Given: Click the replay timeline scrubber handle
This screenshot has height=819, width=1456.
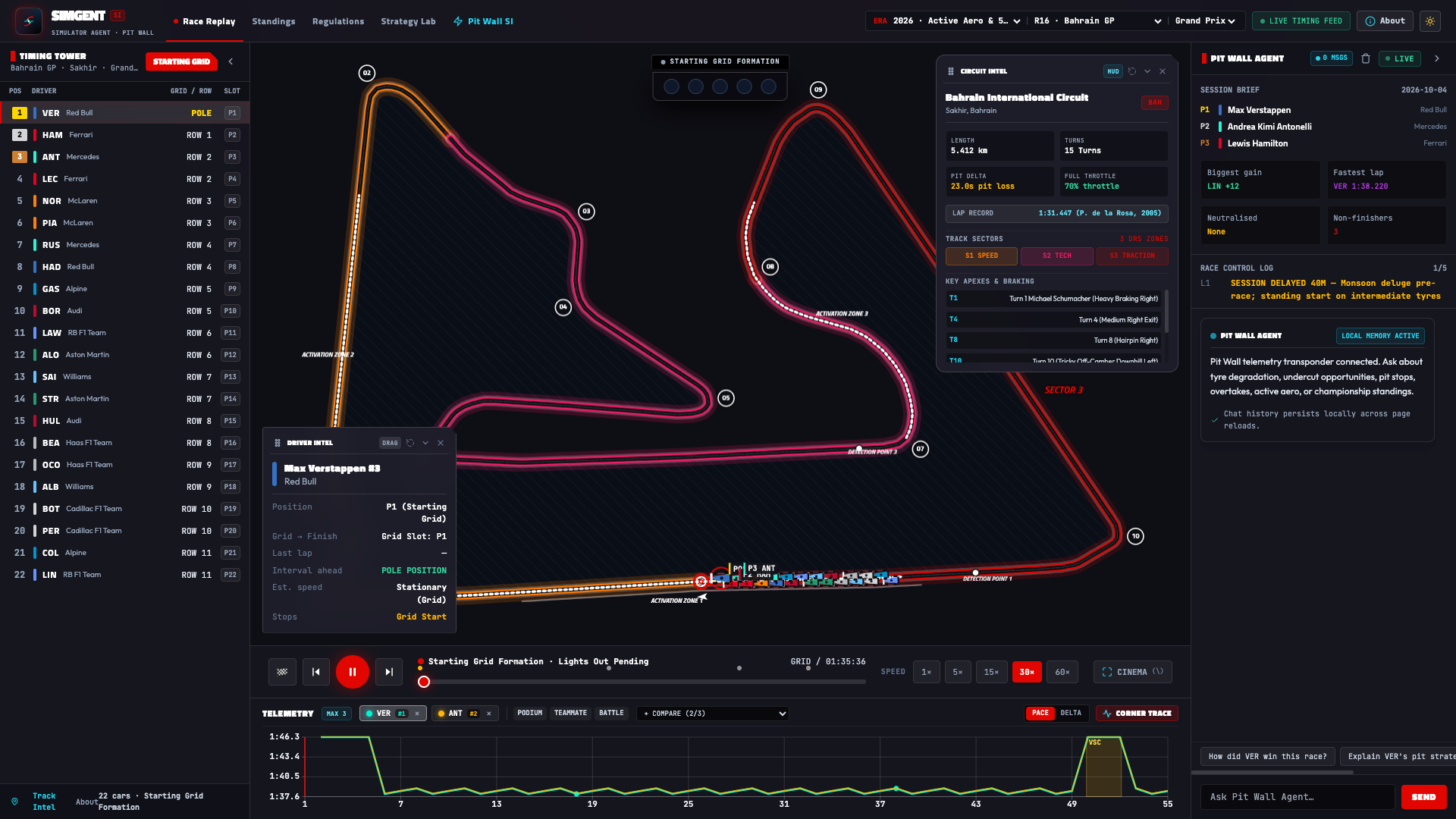Looking at the screenshot, I should click(424, 682).
